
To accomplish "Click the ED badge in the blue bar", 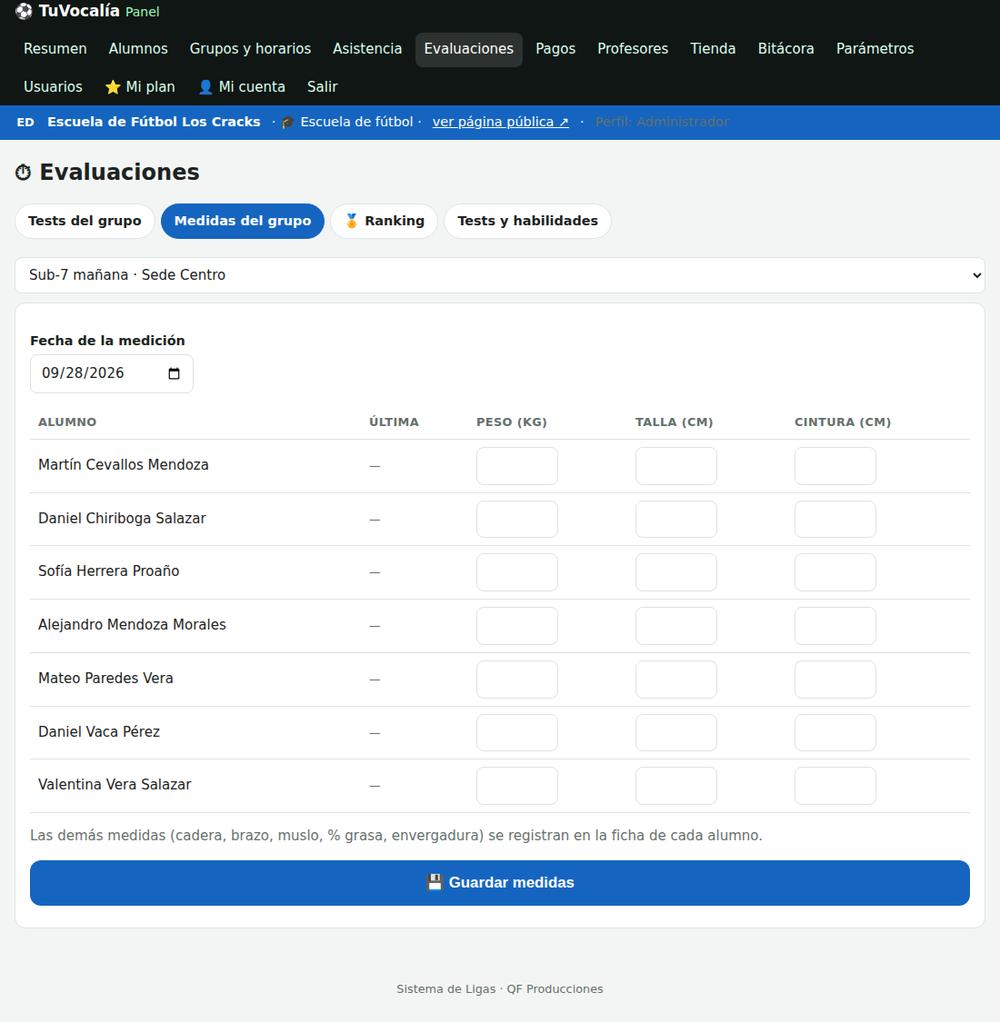I will [25, 122].
